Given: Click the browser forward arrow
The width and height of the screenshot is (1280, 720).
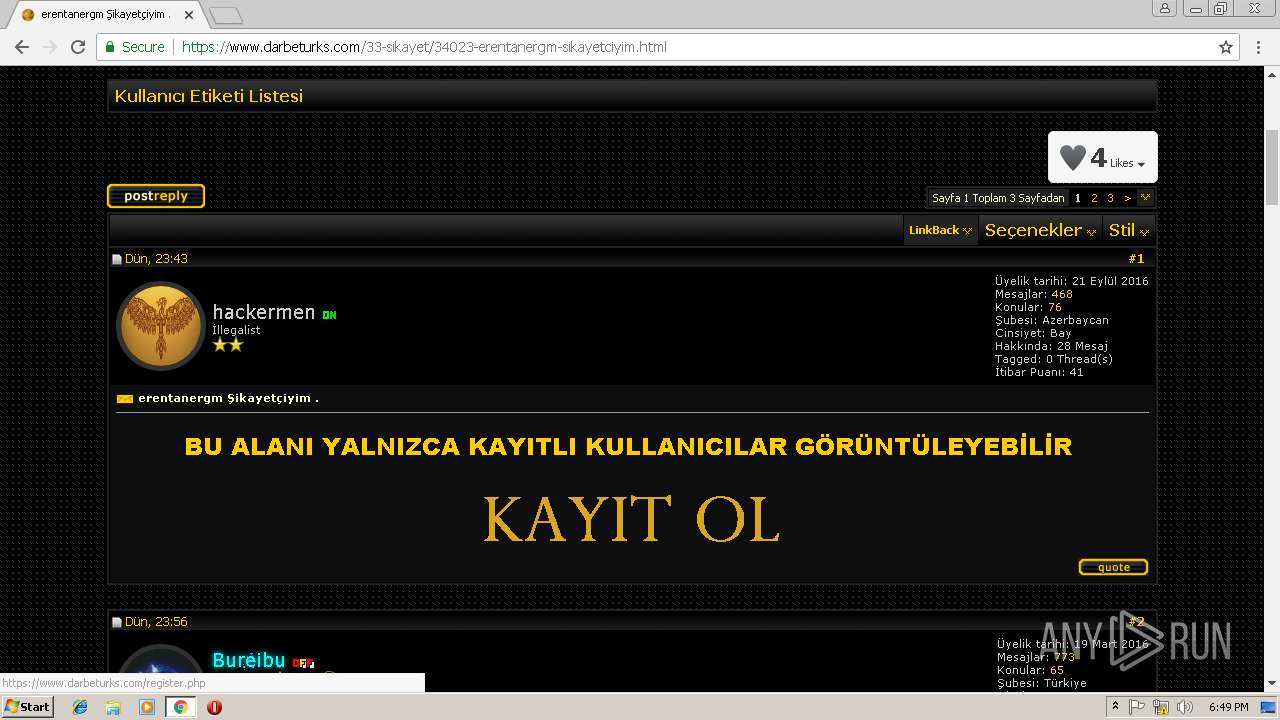Looking at the screenshot, I should tap(49, 47).
